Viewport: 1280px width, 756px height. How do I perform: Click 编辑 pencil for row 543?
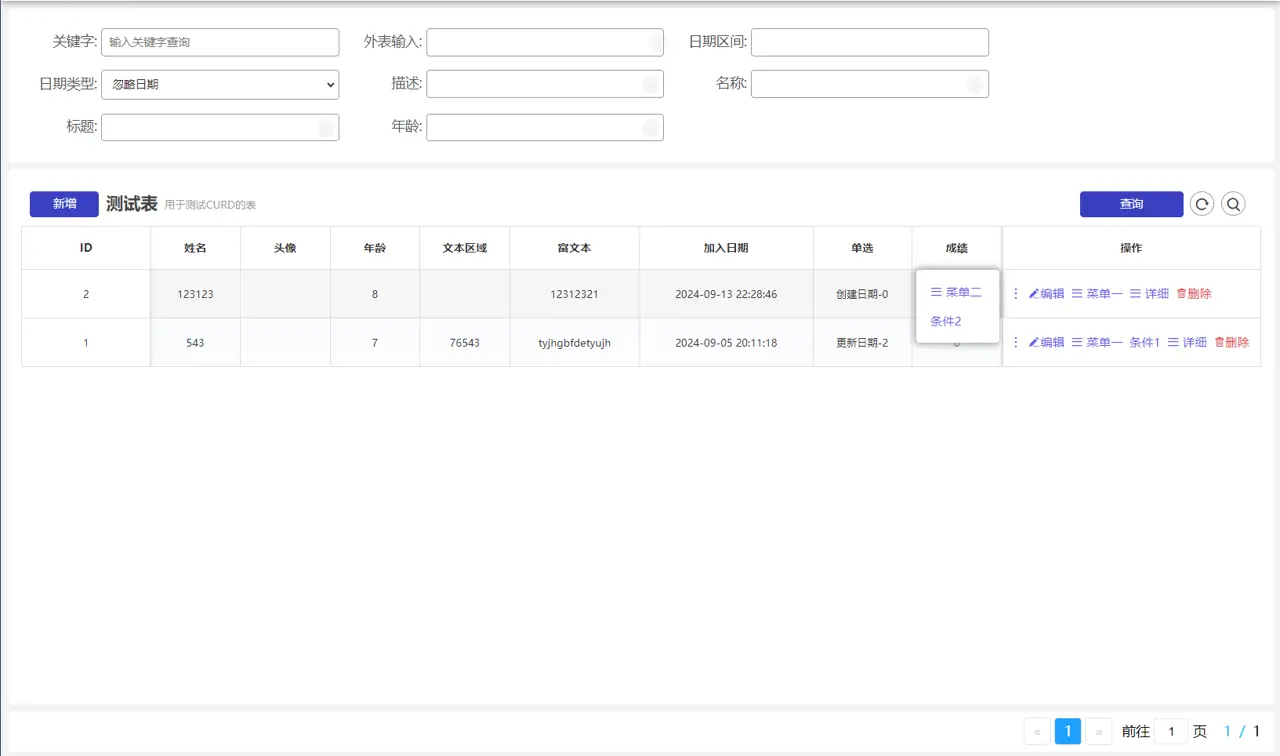point(1046,342)
